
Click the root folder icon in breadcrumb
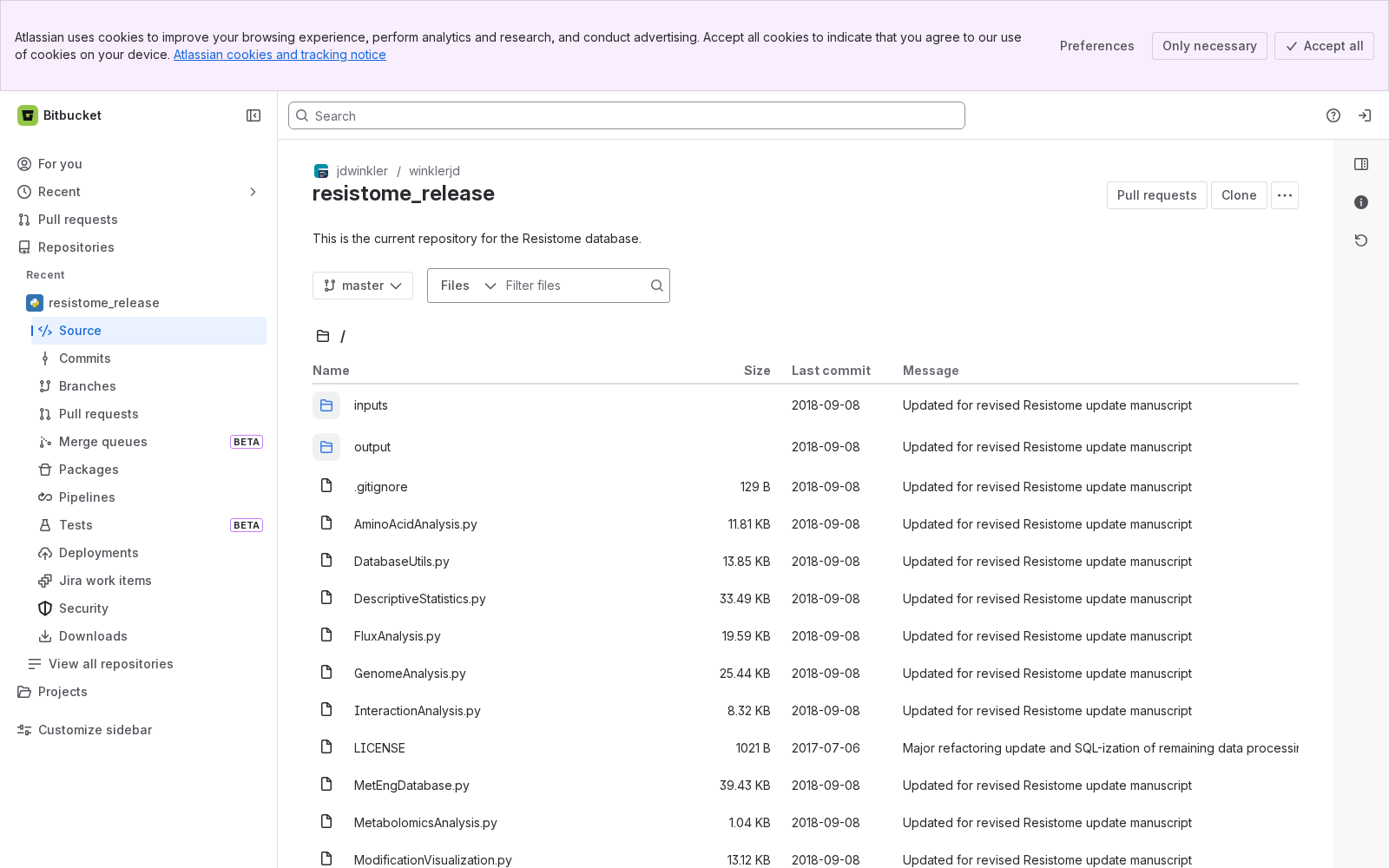[x=323, y=336]
